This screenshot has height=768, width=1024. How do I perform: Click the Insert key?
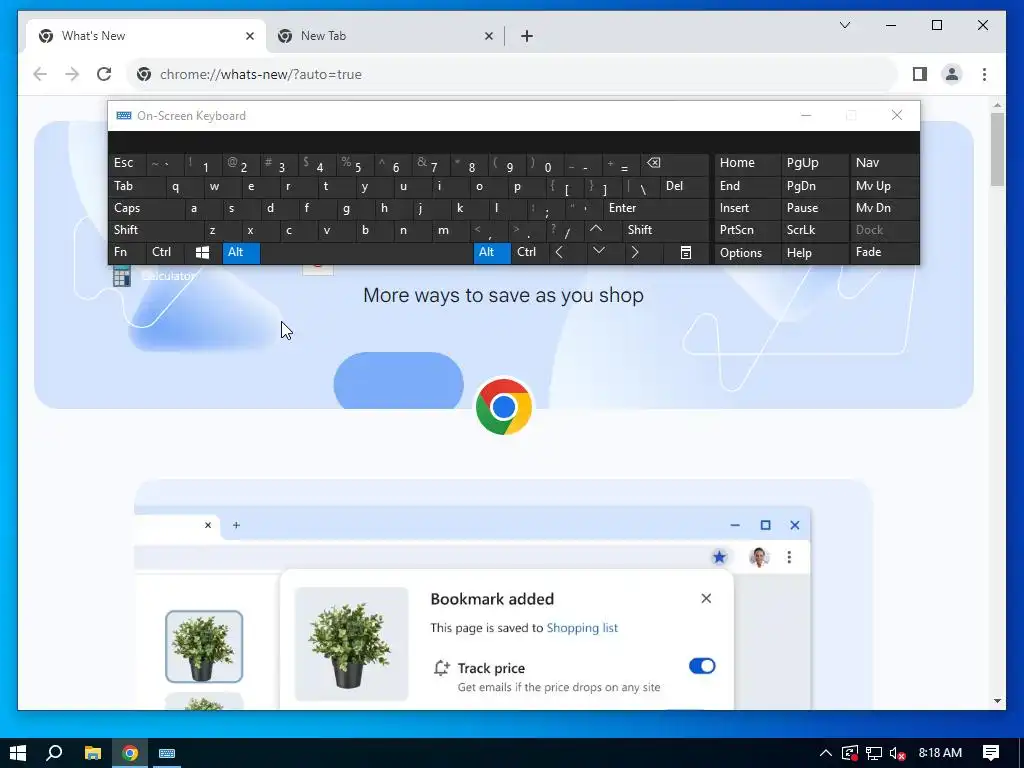tap(747, 208)
